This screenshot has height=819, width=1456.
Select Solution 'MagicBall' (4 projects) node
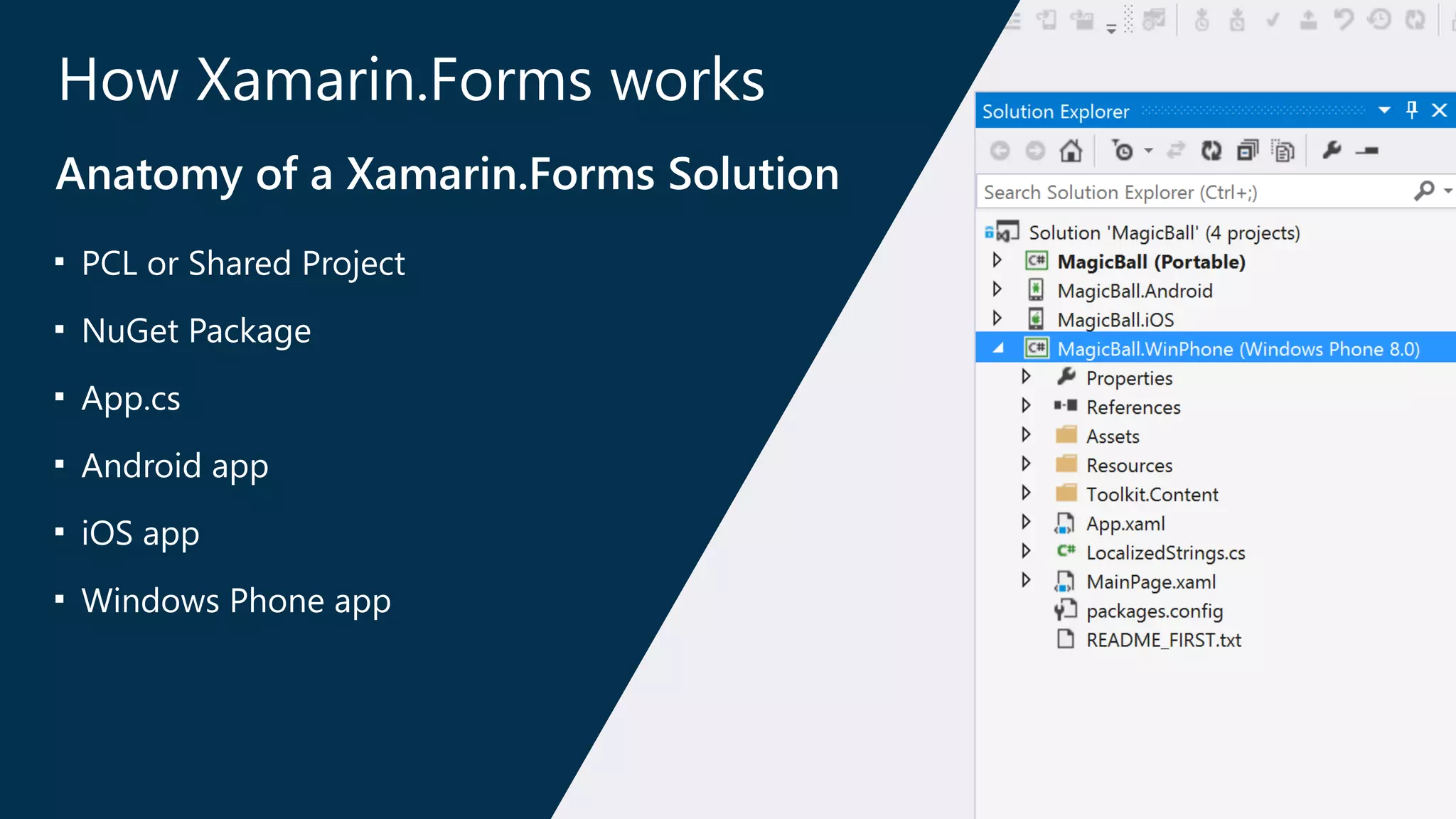click(x=1164, y=232)
